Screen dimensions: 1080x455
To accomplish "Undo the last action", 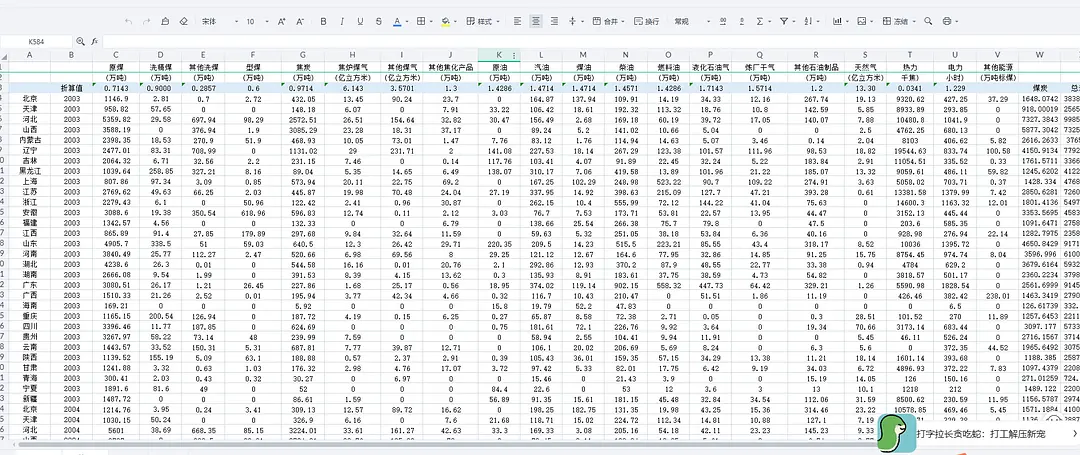I will pos(129,21).
